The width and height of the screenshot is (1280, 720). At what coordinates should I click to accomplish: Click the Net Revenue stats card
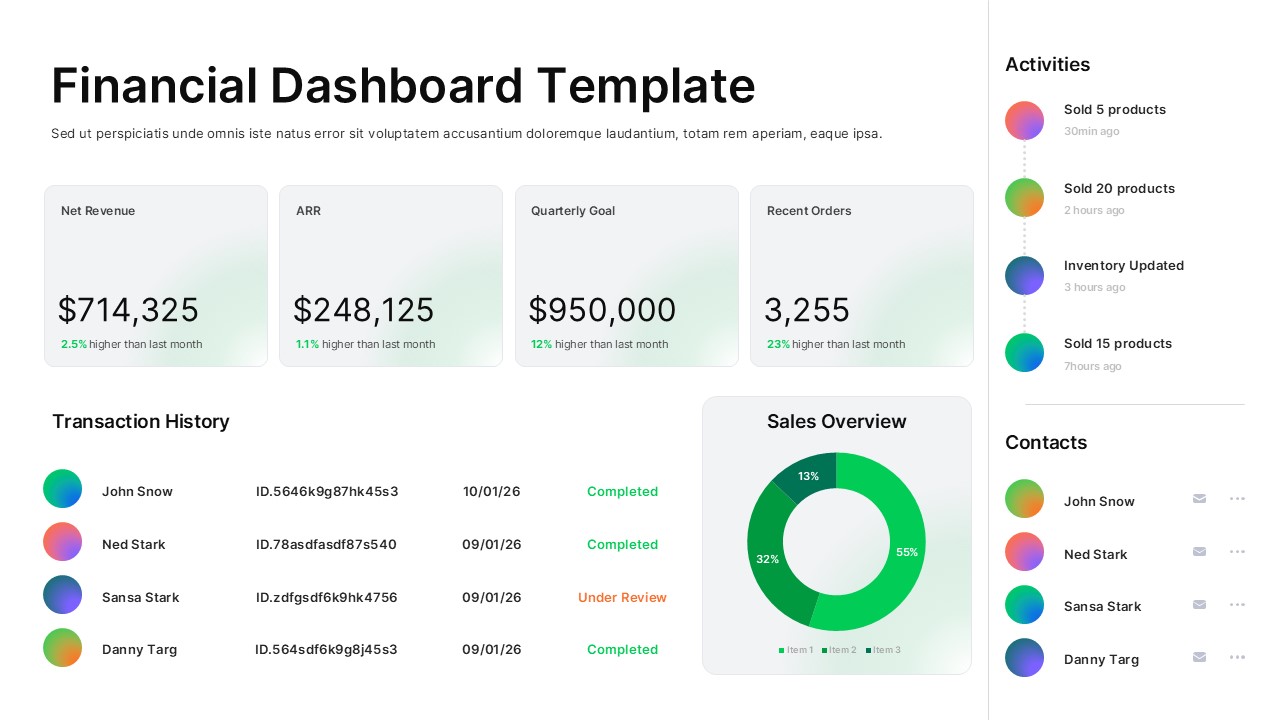pos(155,275)
